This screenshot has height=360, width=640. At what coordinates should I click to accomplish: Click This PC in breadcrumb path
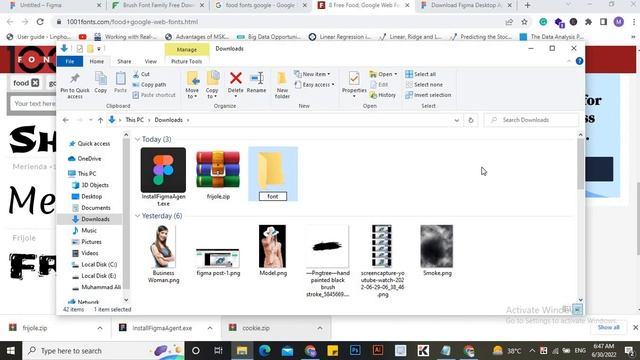click(135, 120)
